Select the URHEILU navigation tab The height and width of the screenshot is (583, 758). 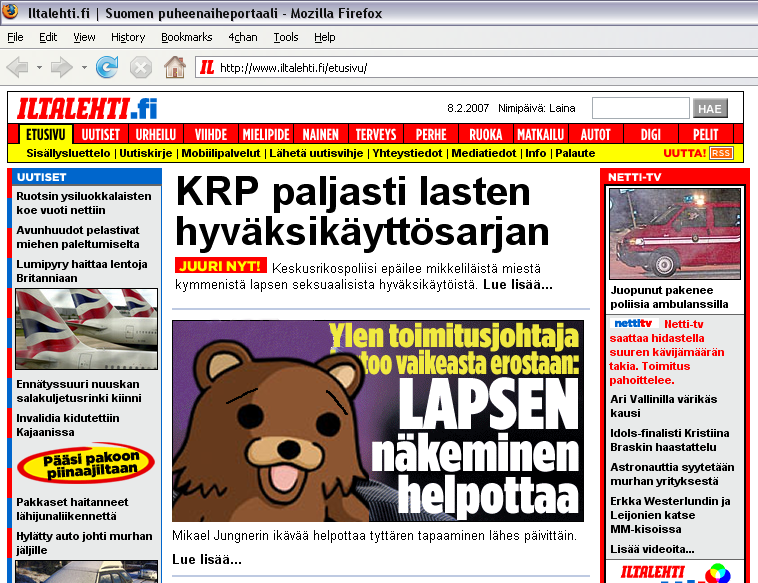pyautogui.click(x=156, y=134)
